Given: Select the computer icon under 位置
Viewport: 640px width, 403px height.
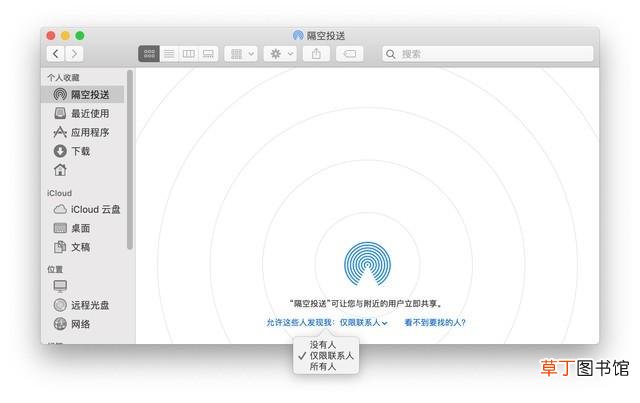Looking at the screenshot, I should click(60, 286).
